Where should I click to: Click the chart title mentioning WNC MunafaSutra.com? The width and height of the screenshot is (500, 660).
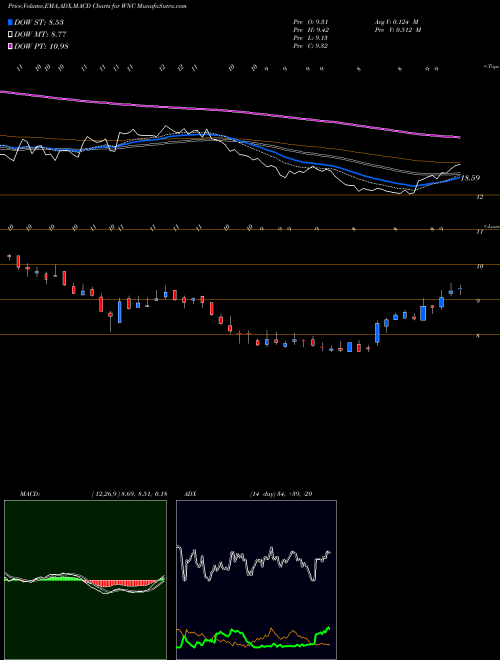[x=97, y=6]
